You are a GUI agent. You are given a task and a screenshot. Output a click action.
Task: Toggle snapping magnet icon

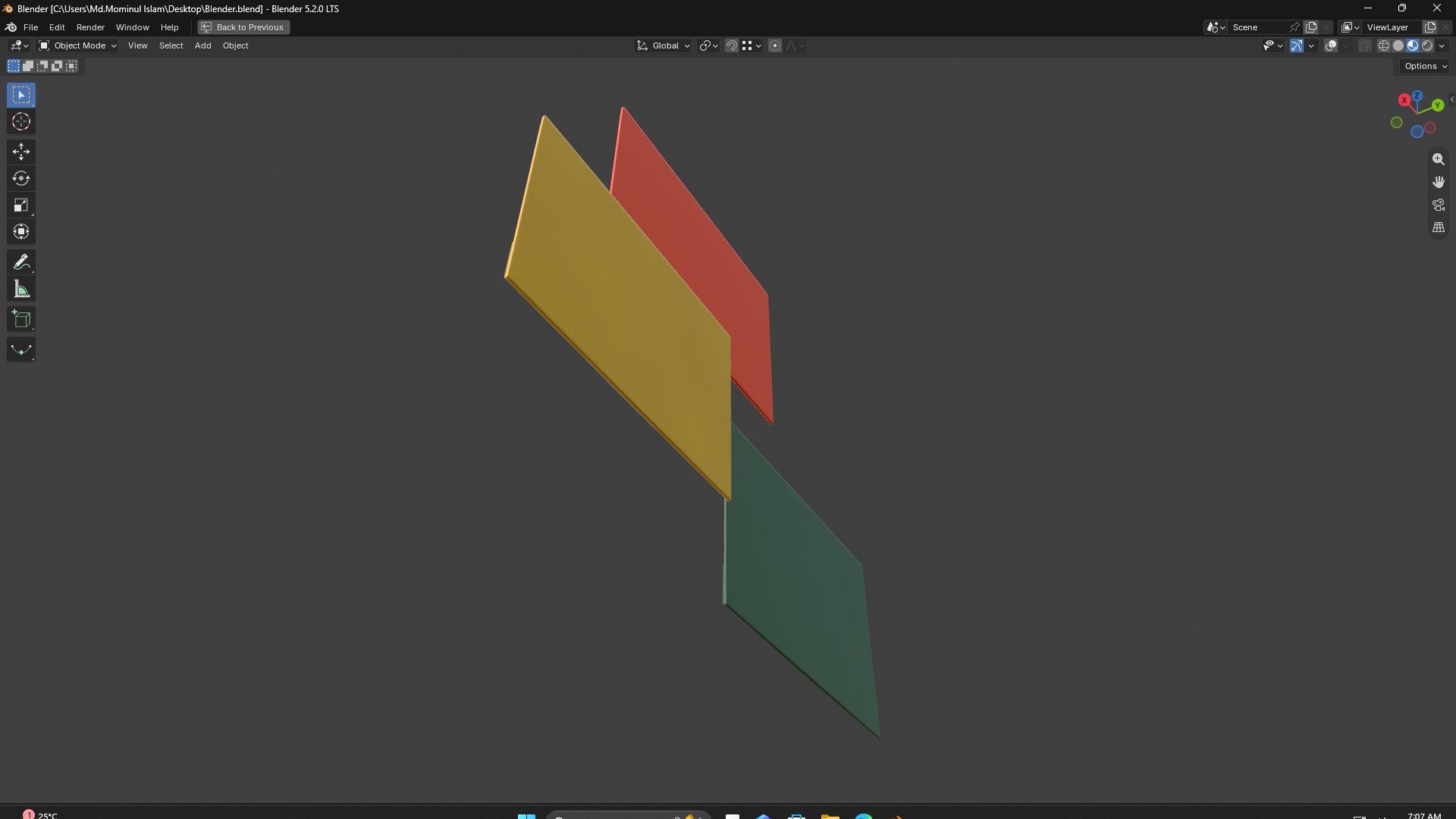(x=732, y=45)
